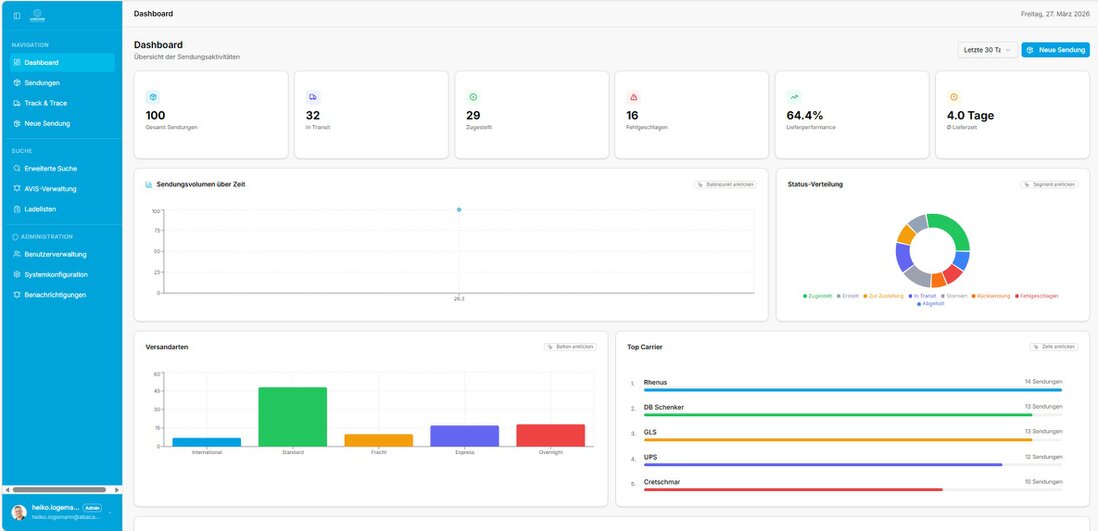Click the 64.4% Lieferperformance value
1098x531 pixels.
pos(805,116)
